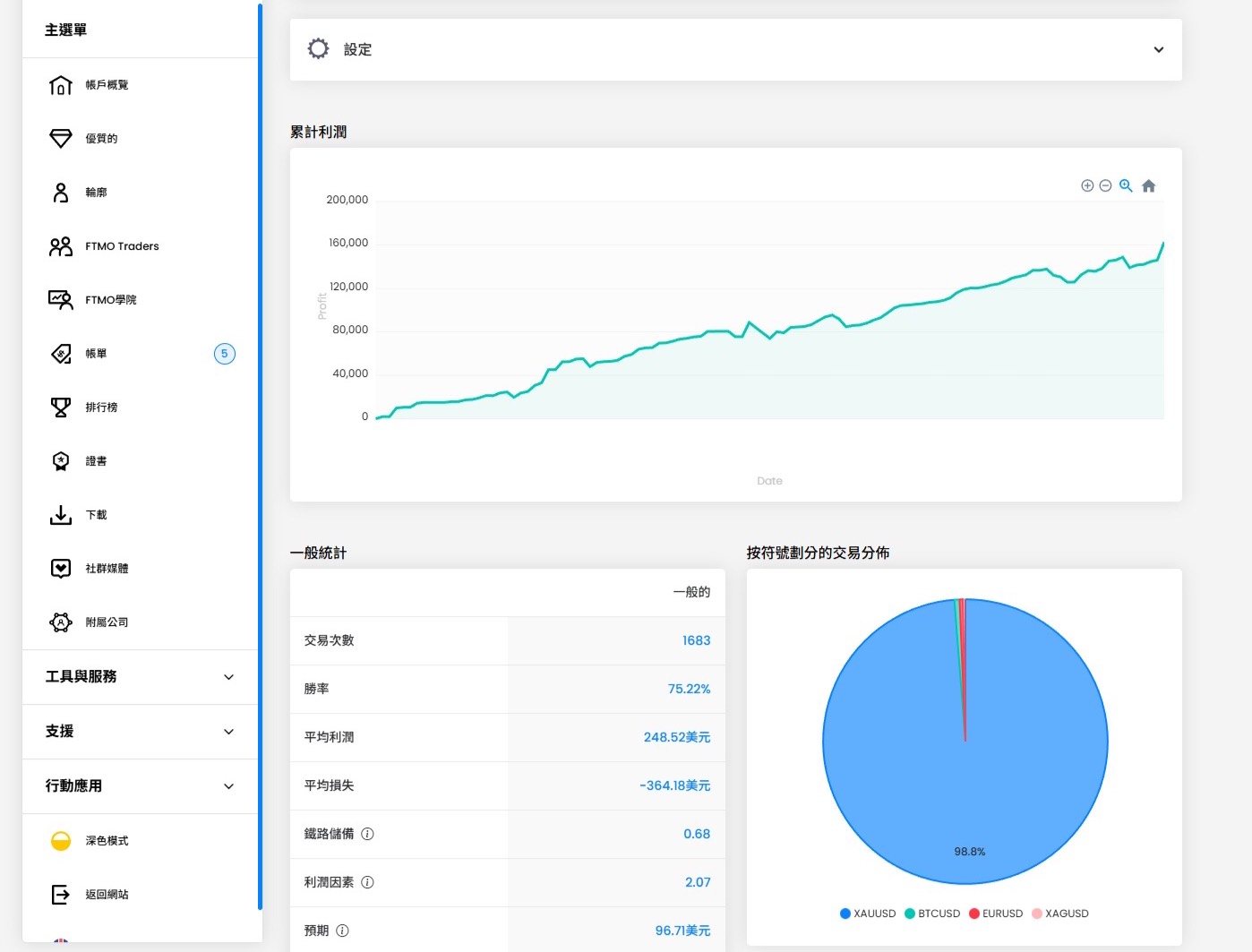Open the 社群媒體 heart icon

61,569
